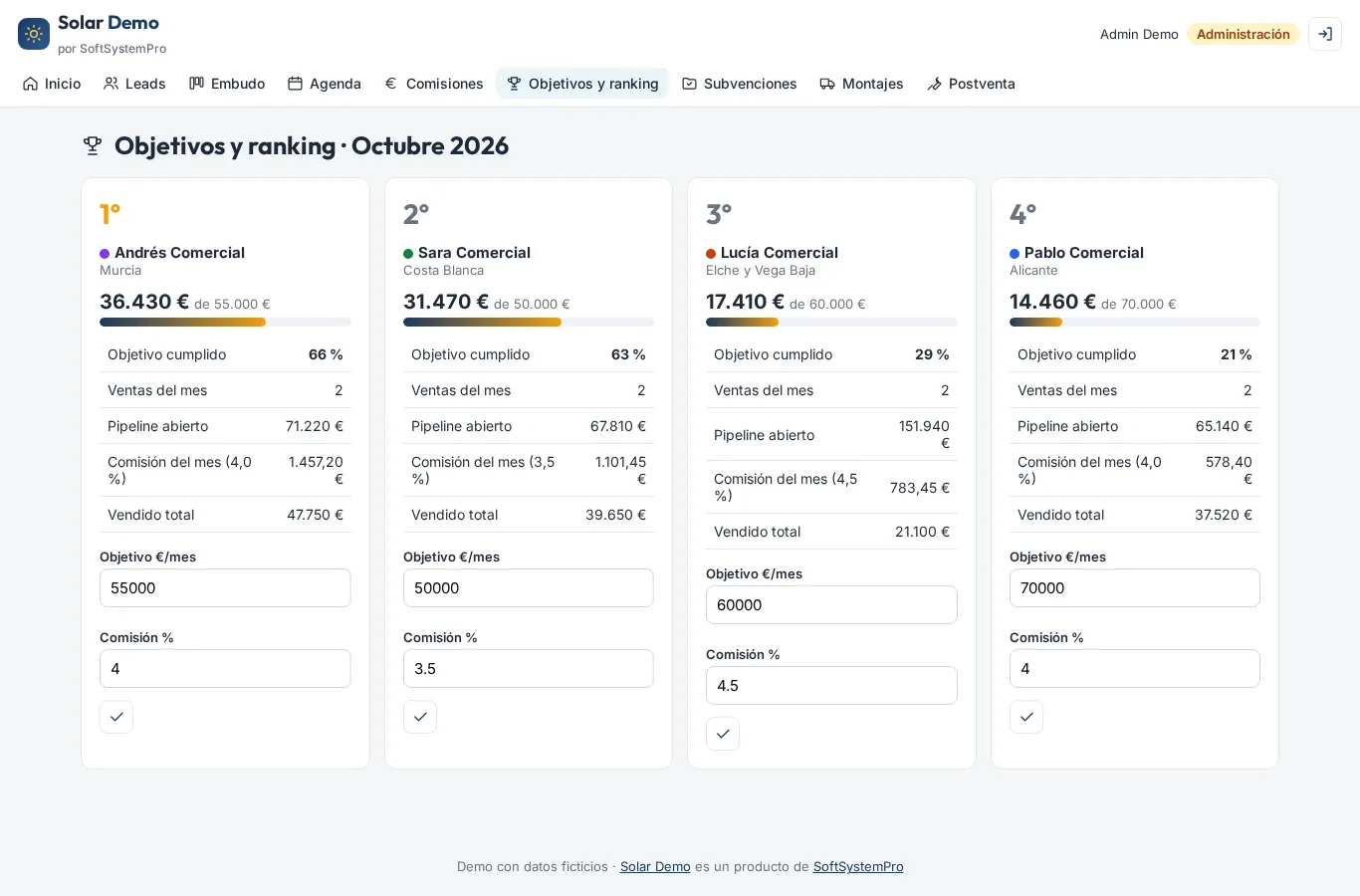
Task: Focus Pablo's objective input showing 70000
Action: (x=1135, y=588)
